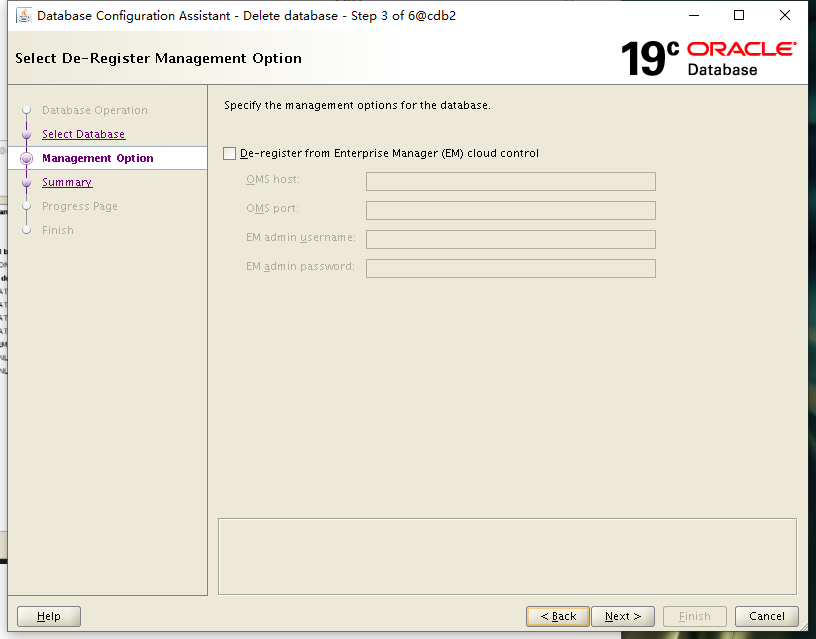Click the OMS port input field
The width and height of the screenshot is (816, 639).
click(x=511, y=211)
